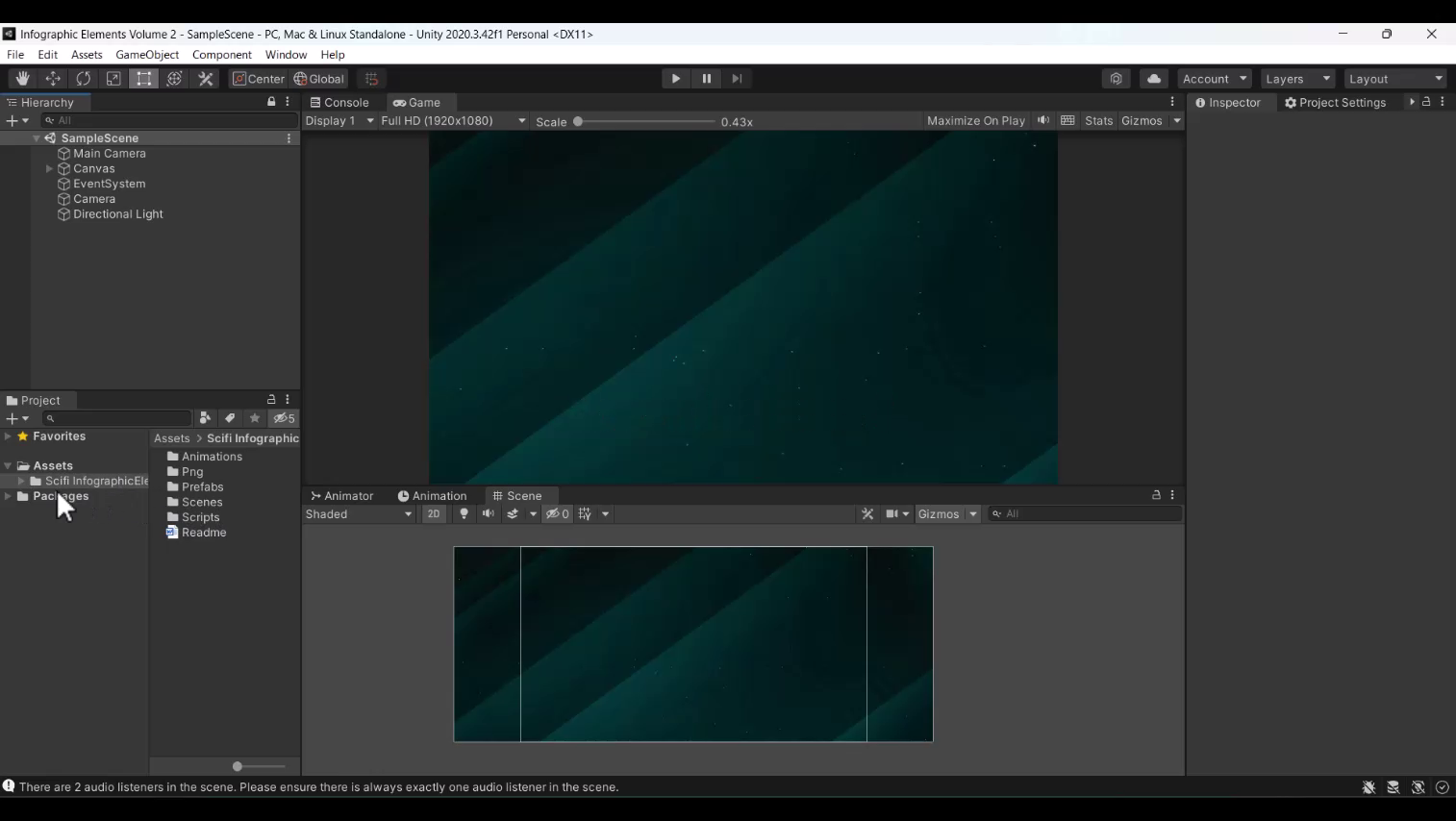Expand the Packages folder

[x=9, y=497]
